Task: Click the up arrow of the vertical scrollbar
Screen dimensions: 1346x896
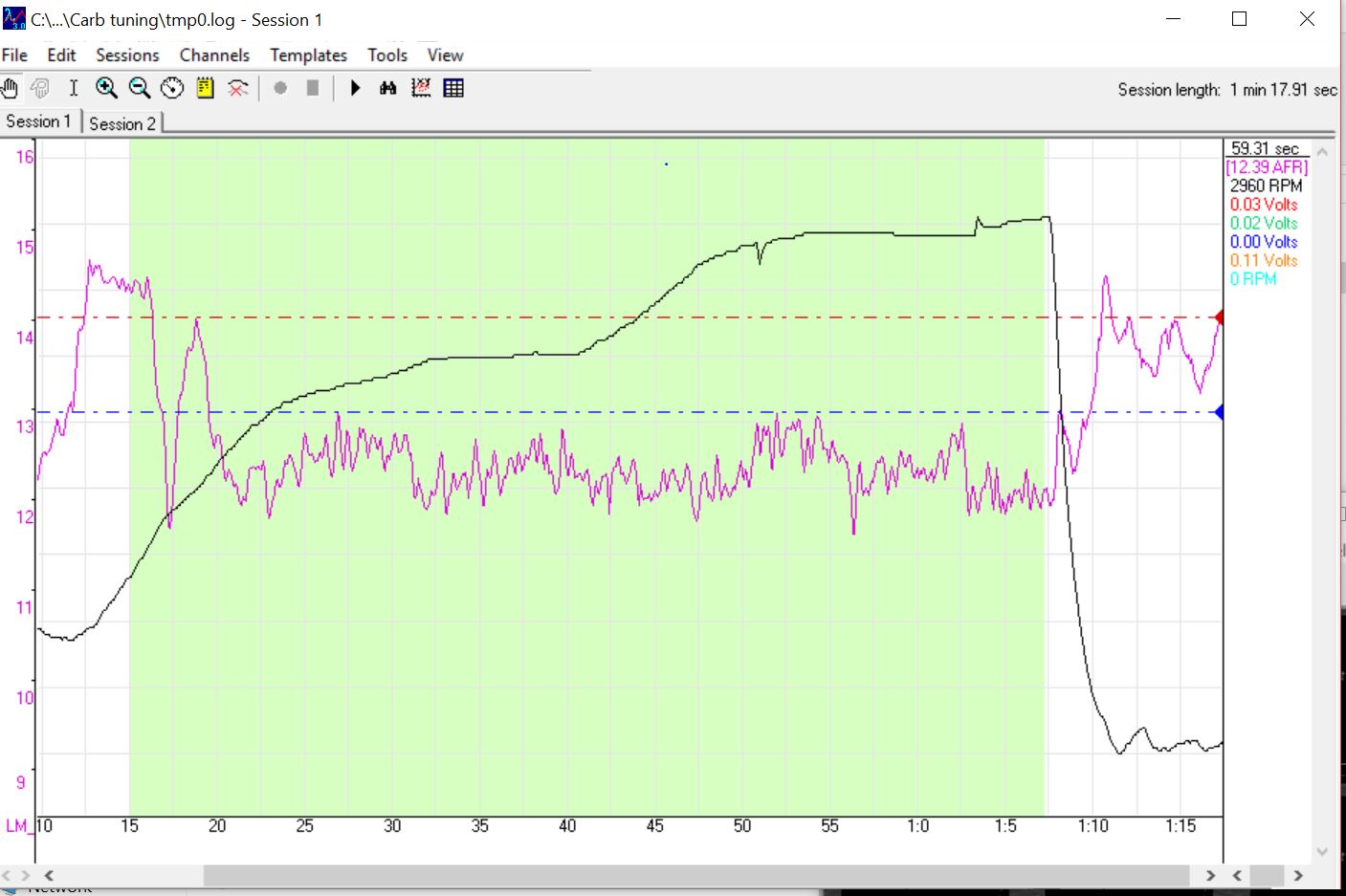Action: click(1322, 151)
